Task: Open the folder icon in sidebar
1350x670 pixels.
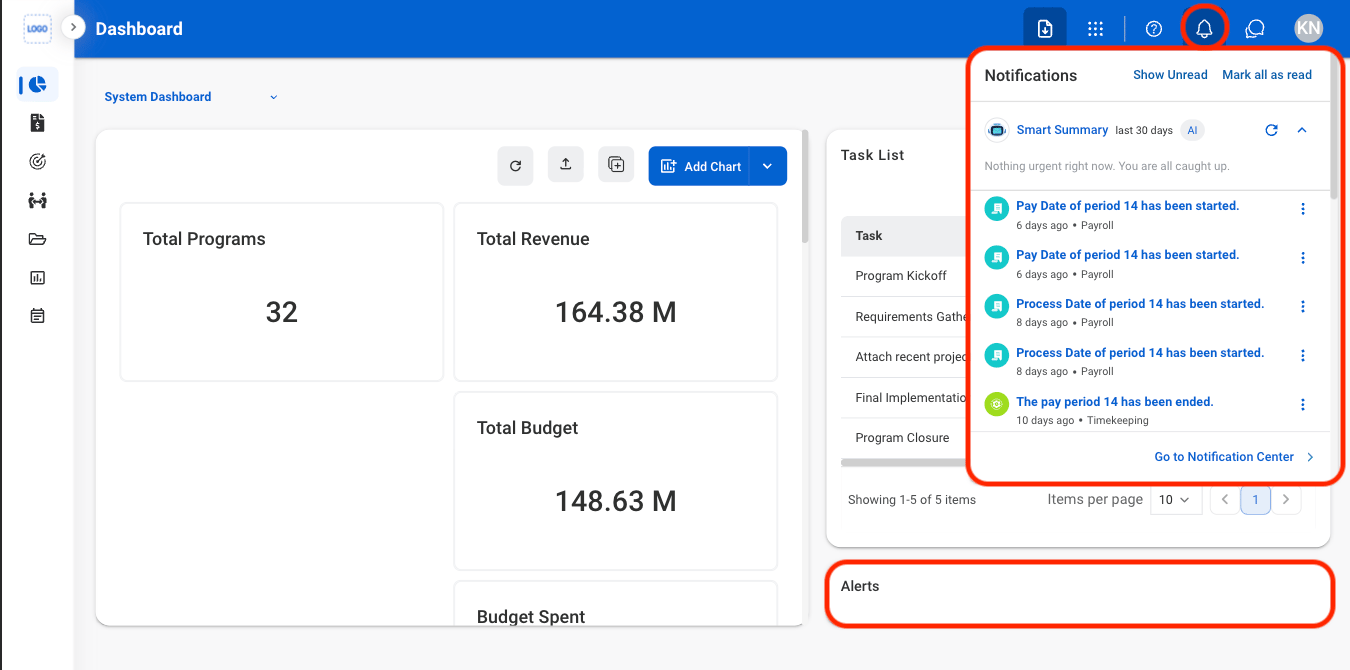Action: 38,239
